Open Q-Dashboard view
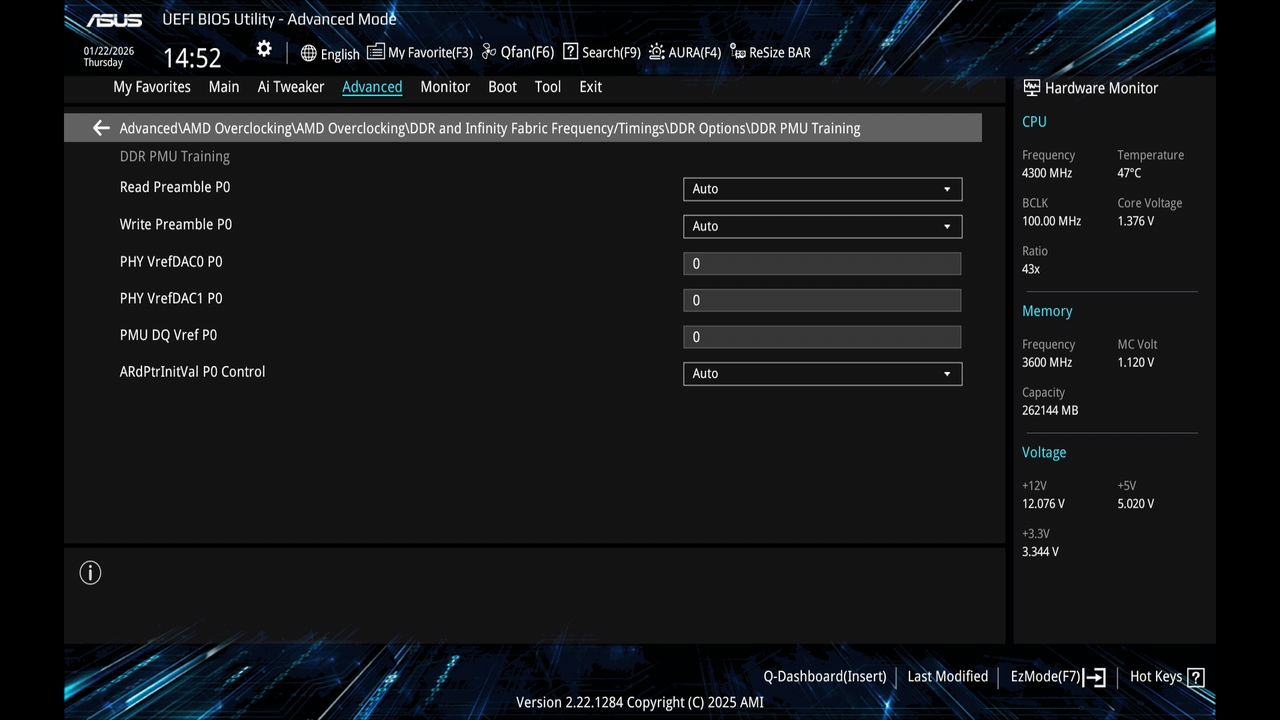 [824, 676]
